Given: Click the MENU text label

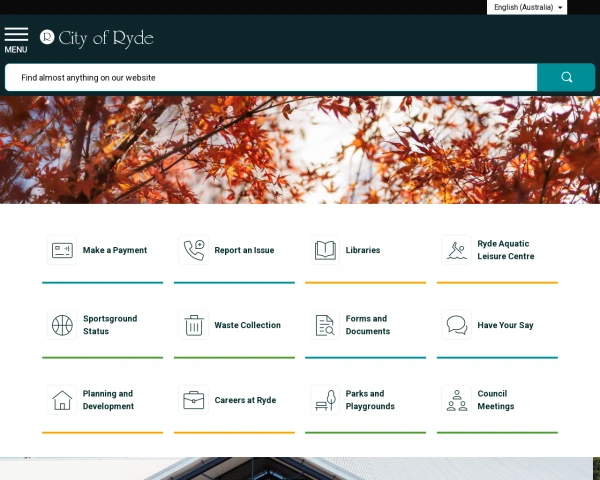Looking at the screenshot, I should (16, 50).
